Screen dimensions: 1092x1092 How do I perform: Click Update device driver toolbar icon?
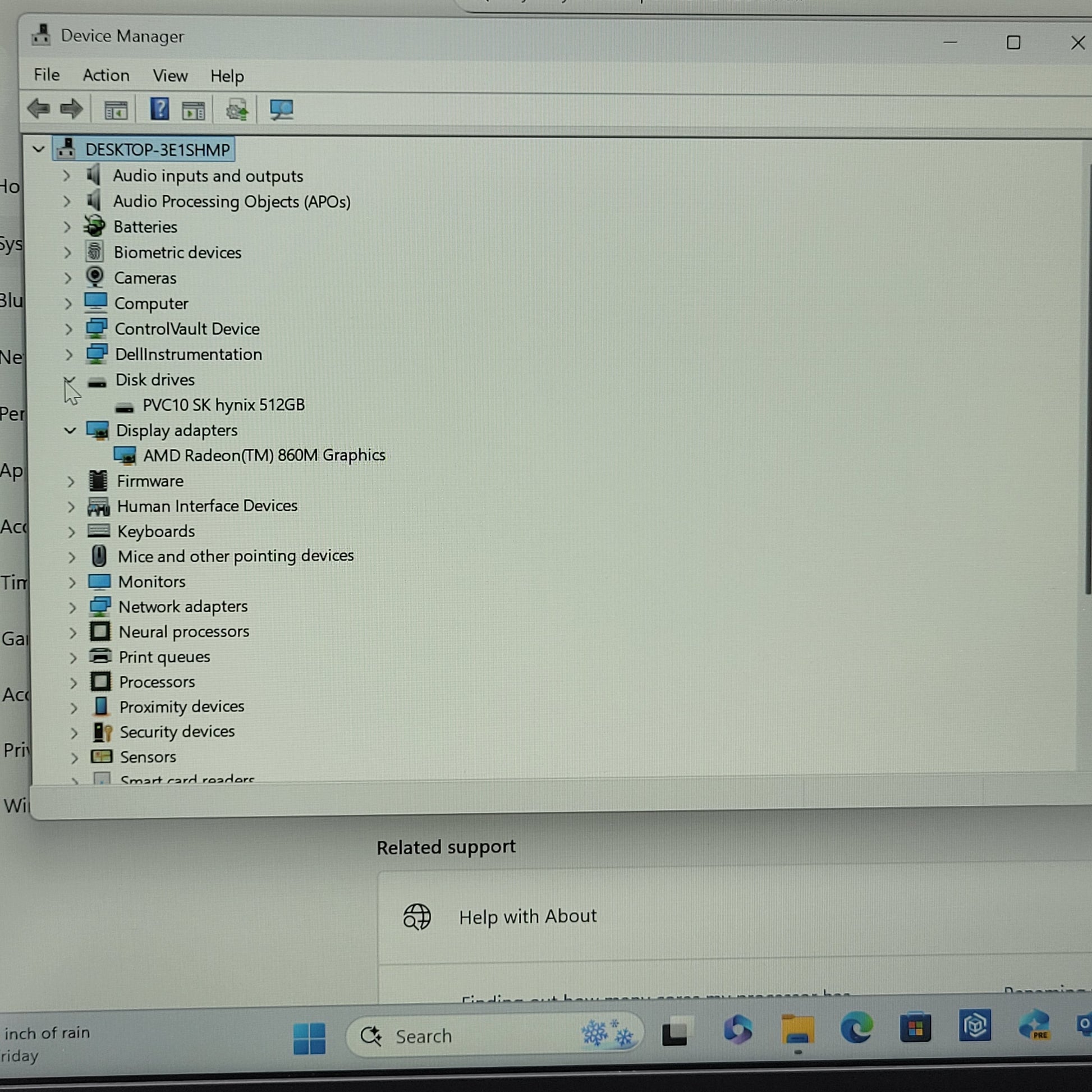[237, 109]
